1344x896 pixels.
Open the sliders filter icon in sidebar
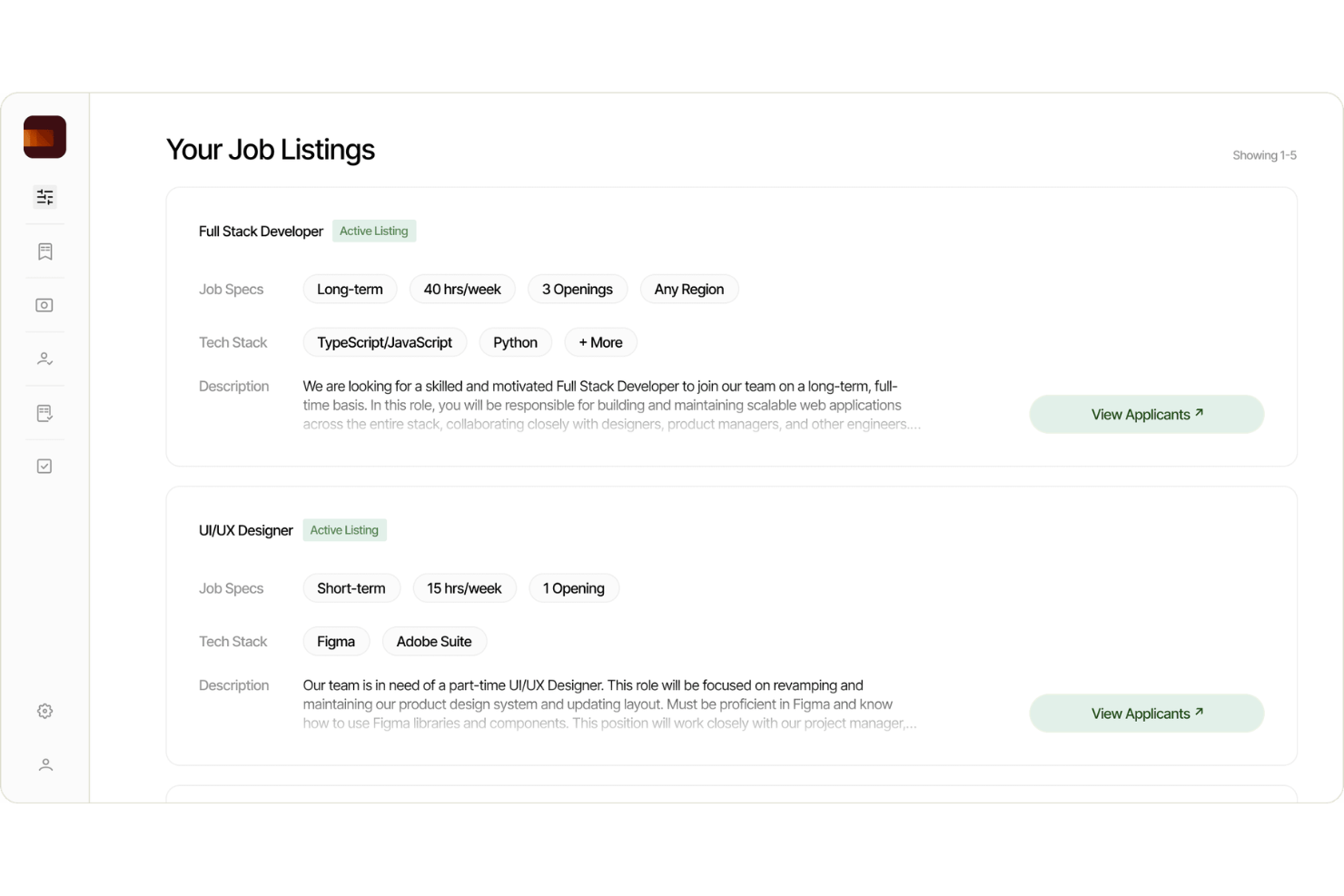[44, 197]
